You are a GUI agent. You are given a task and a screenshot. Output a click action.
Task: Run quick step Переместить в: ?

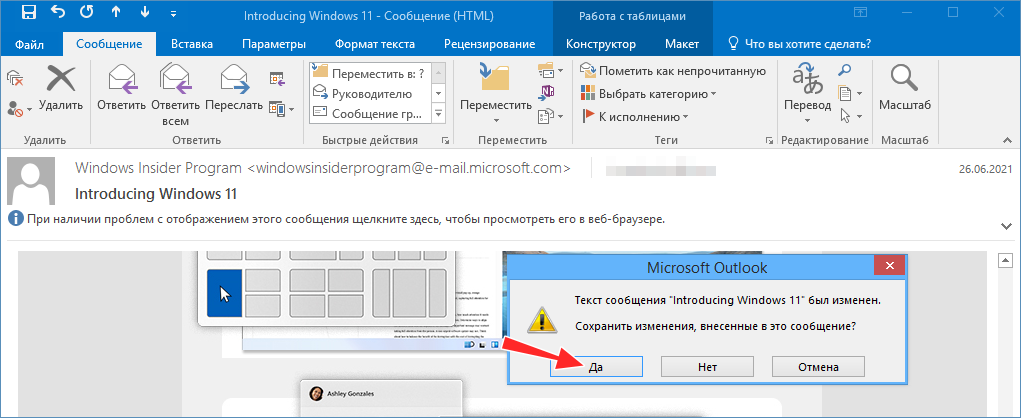369,73
